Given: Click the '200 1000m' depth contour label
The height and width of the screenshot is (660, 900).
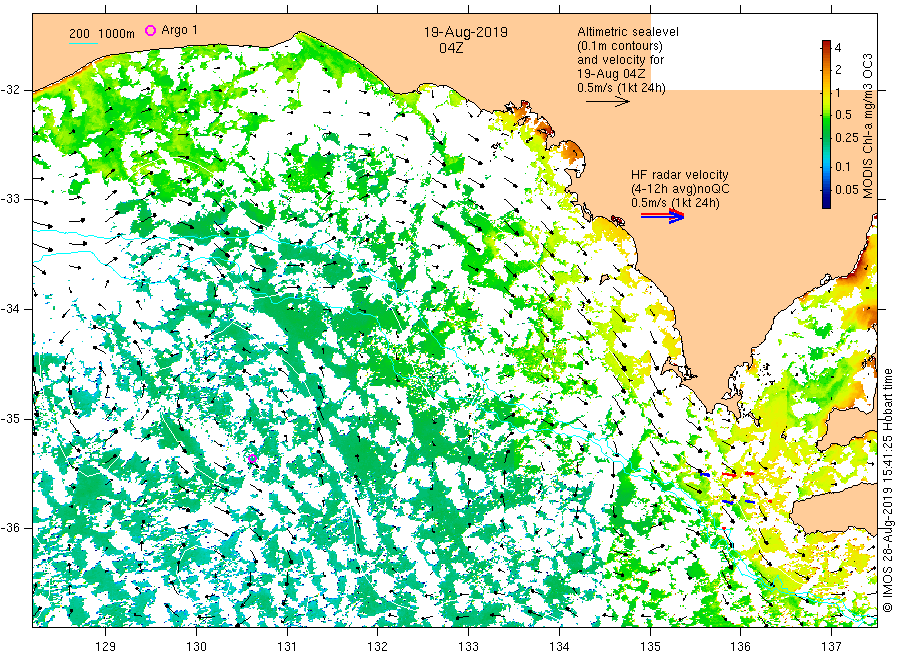Looking at the screenshot, I should 102,34.
